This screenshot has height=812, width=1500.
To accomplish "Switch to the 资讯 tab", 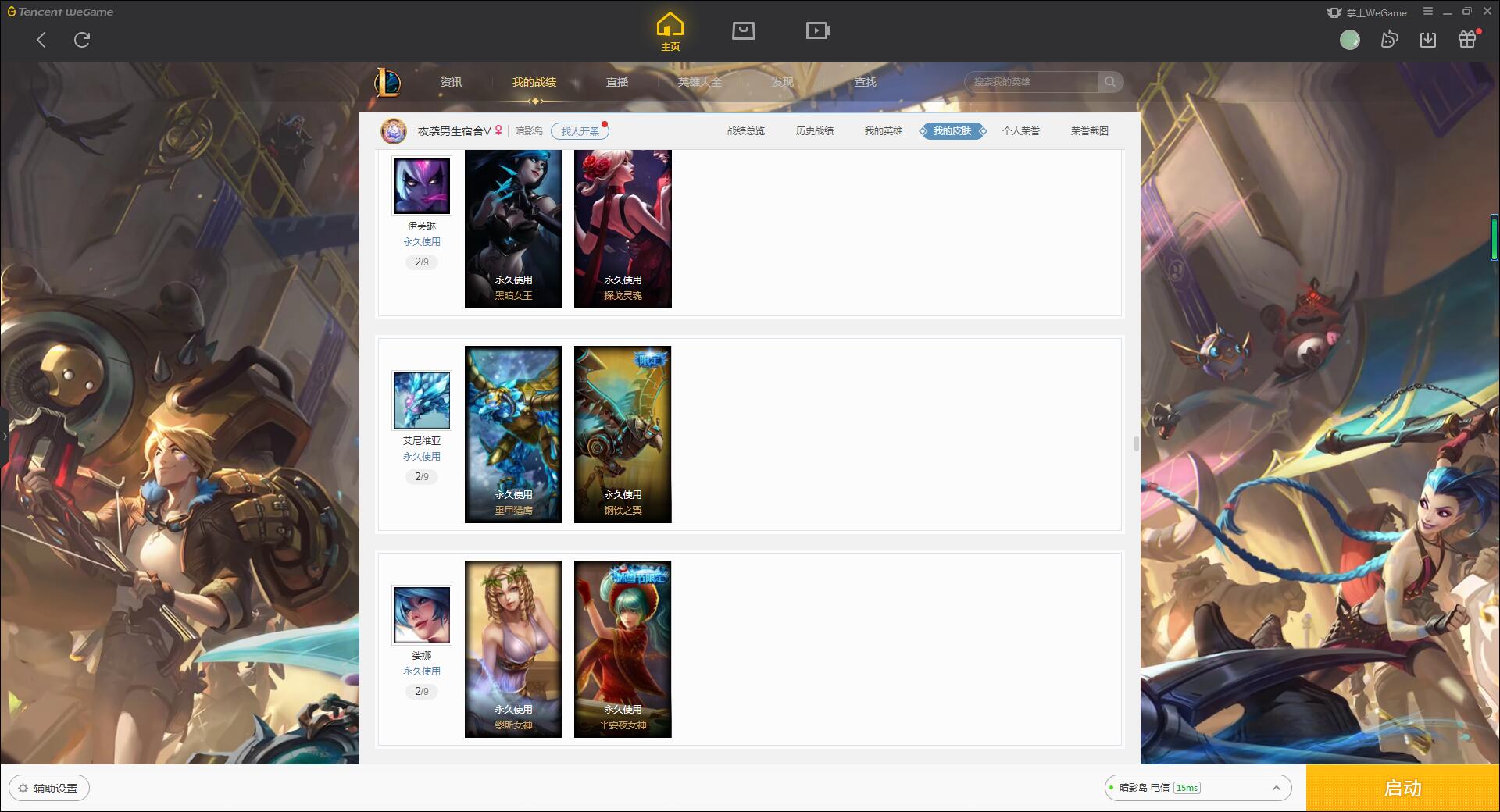I will (x=451, y=82).
